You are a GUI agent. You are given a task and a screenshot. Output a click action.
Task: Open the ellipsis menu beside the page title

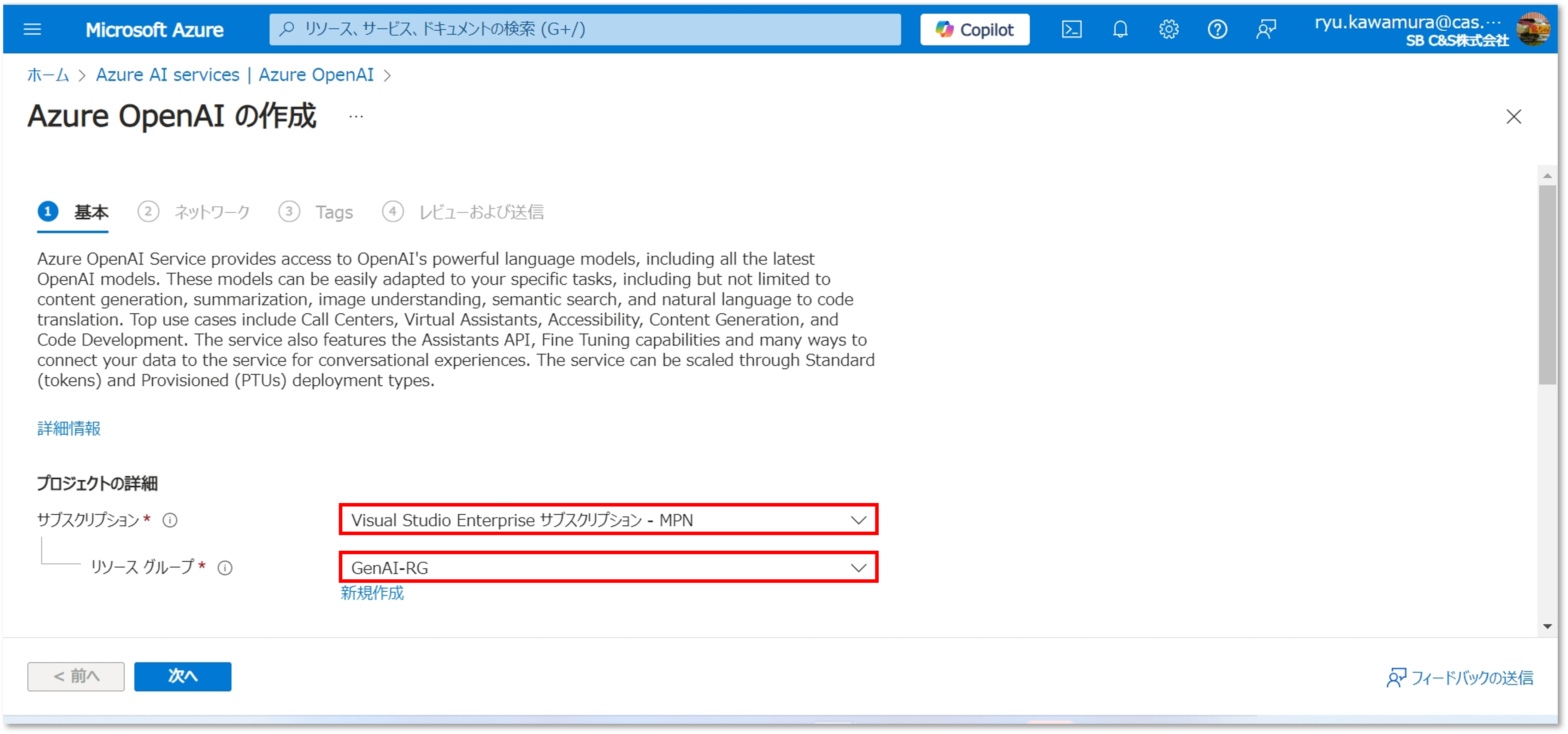point(356,116)
